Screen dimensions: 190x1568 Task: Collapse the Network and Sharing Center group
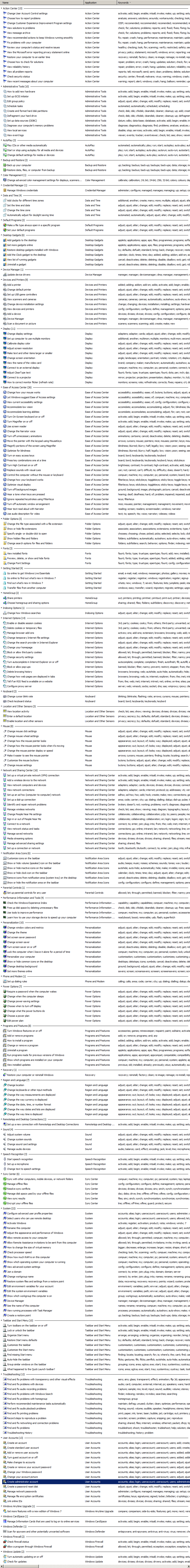2,770
